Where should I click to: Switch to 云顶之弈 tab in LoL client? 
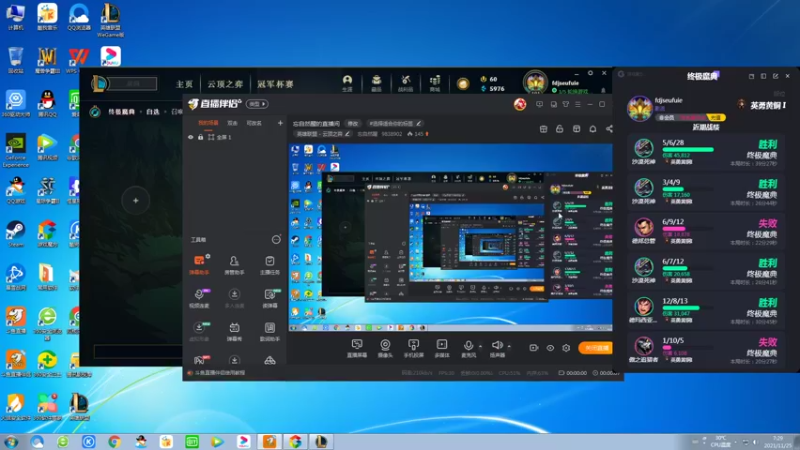(x=225, y=84)
